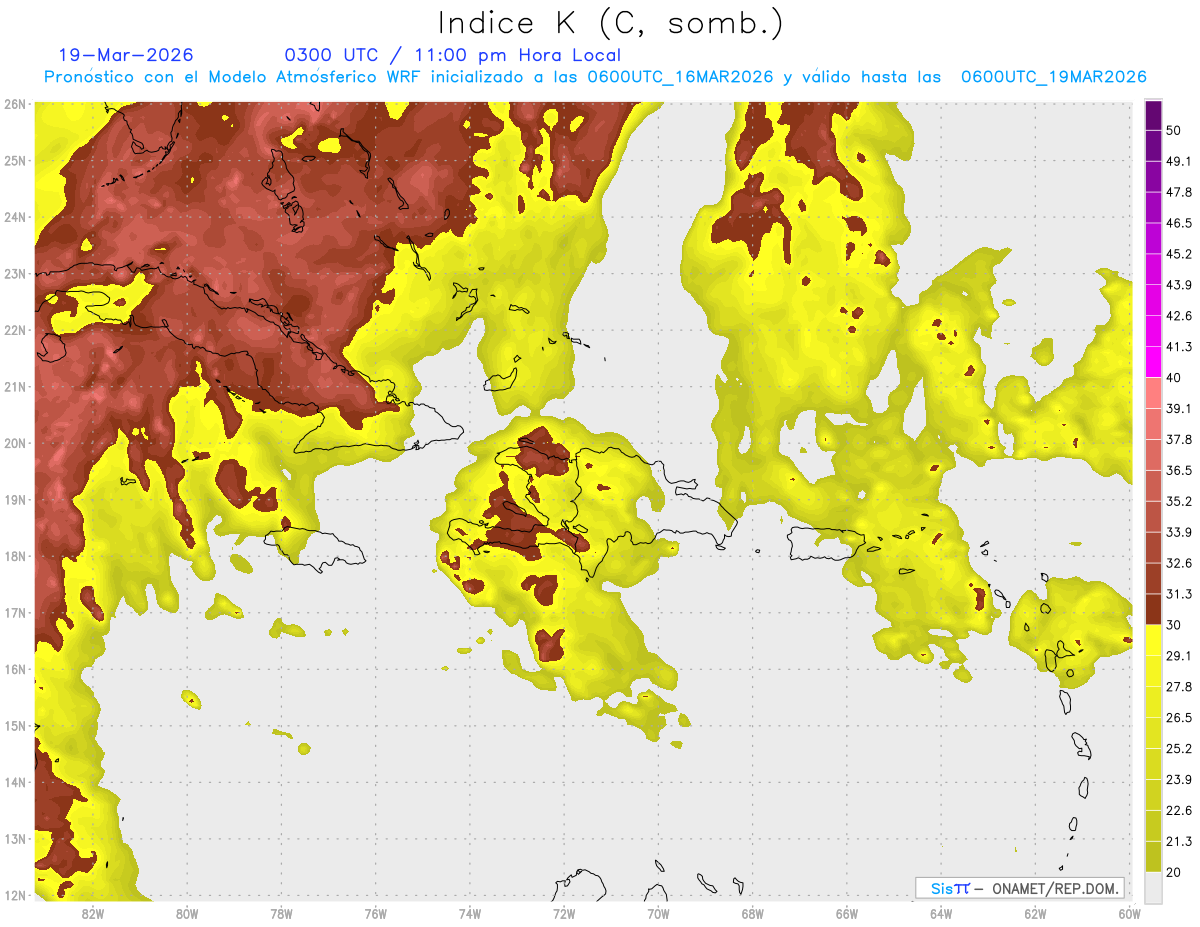Click the grey swatch at the color scale bottom
The image size is (1200, 927).
tap(1153, 887)
